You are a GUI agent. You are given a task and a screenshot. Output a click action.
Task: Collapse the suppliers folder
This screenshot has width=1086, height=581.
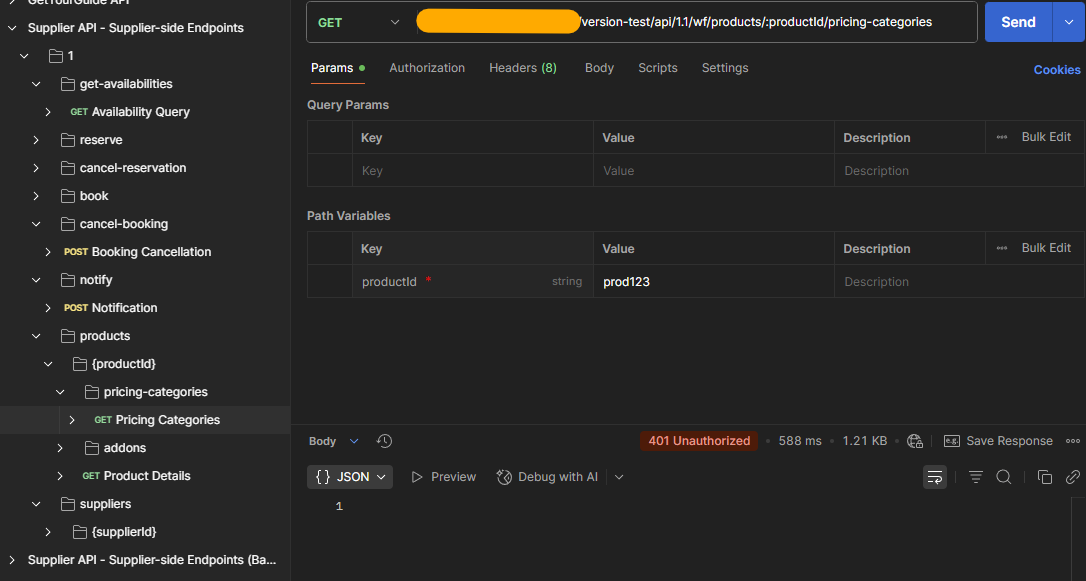point(36,505)
